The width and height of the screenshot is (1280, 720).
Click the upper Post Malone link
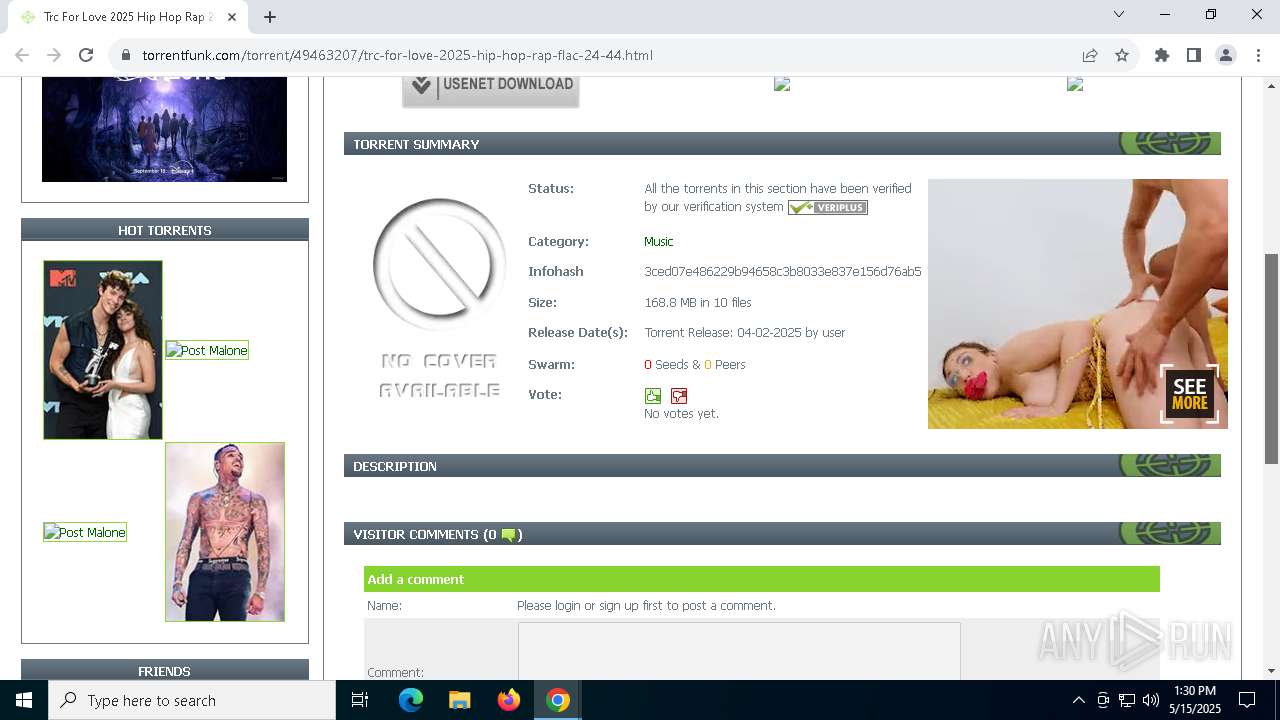[207, 350]
